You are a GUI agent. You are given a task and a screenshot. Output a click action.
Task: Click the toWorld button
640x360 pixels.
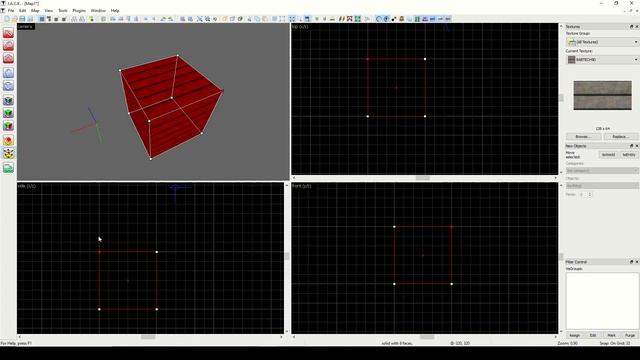[608, 155]
